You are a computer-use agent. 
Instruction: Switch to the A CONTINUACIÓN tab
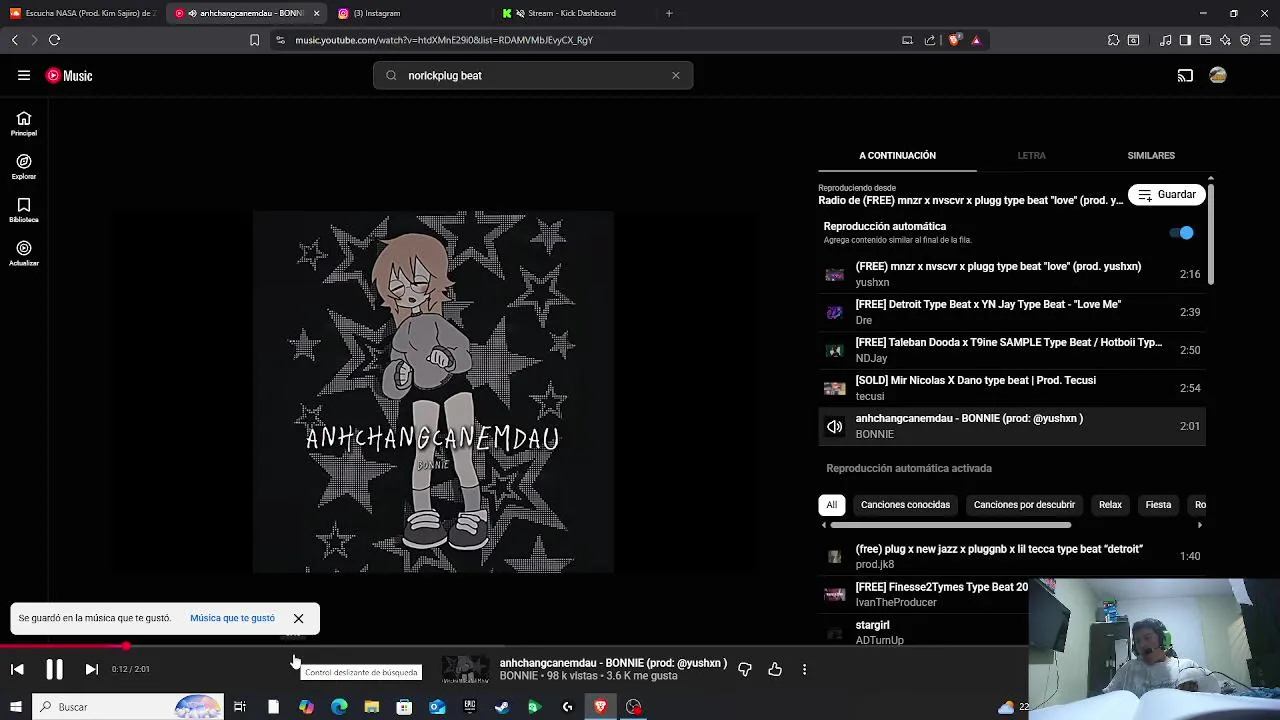tap(897, 155)
